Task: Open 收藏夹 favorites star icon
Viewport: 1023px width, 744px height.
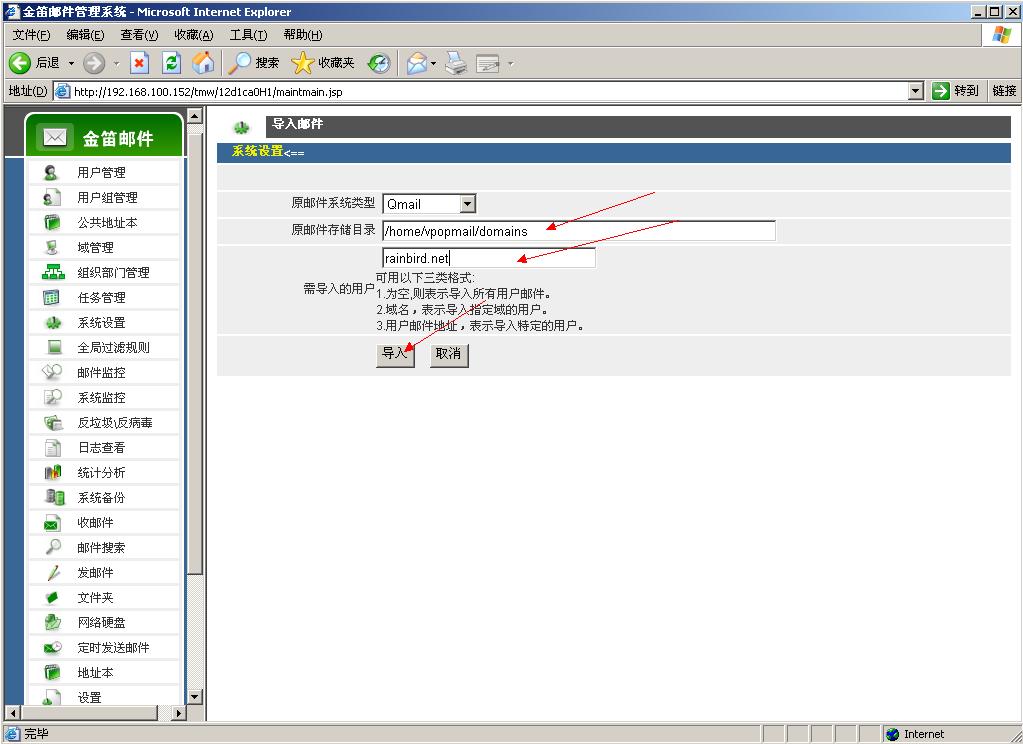Action: (302, 63)
